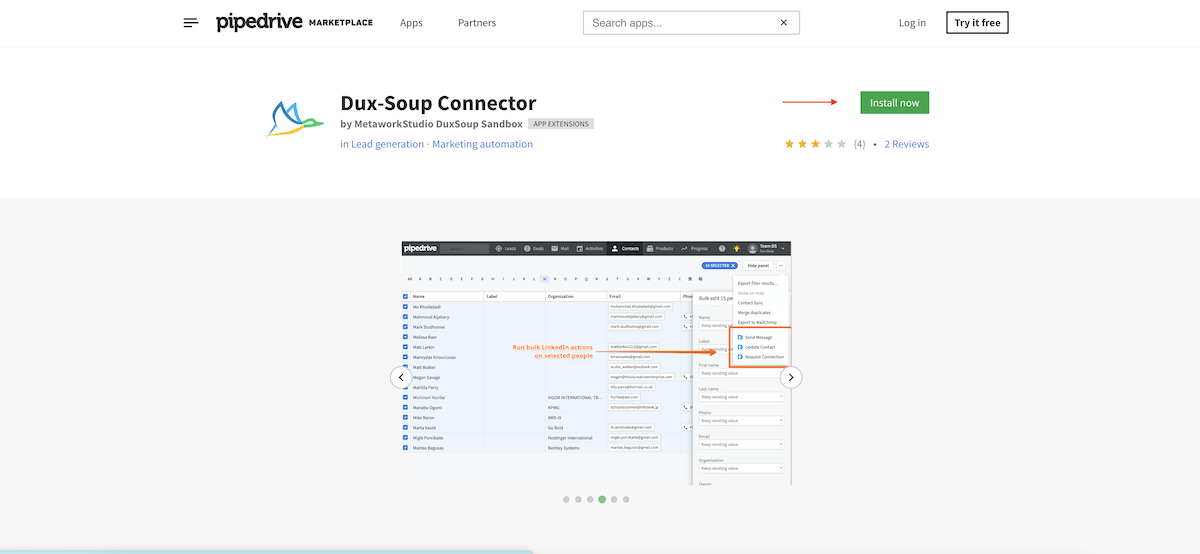Viewport: 1200px width, 554px height.
Task: Click the star rating display
Action: point(816,144)
